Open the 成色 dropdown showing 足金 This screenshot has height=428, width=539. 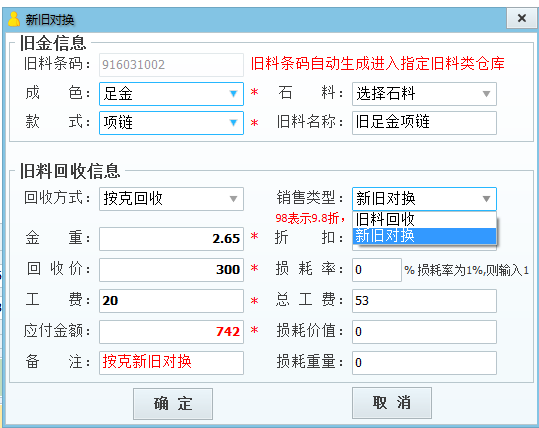click(171, 94)
